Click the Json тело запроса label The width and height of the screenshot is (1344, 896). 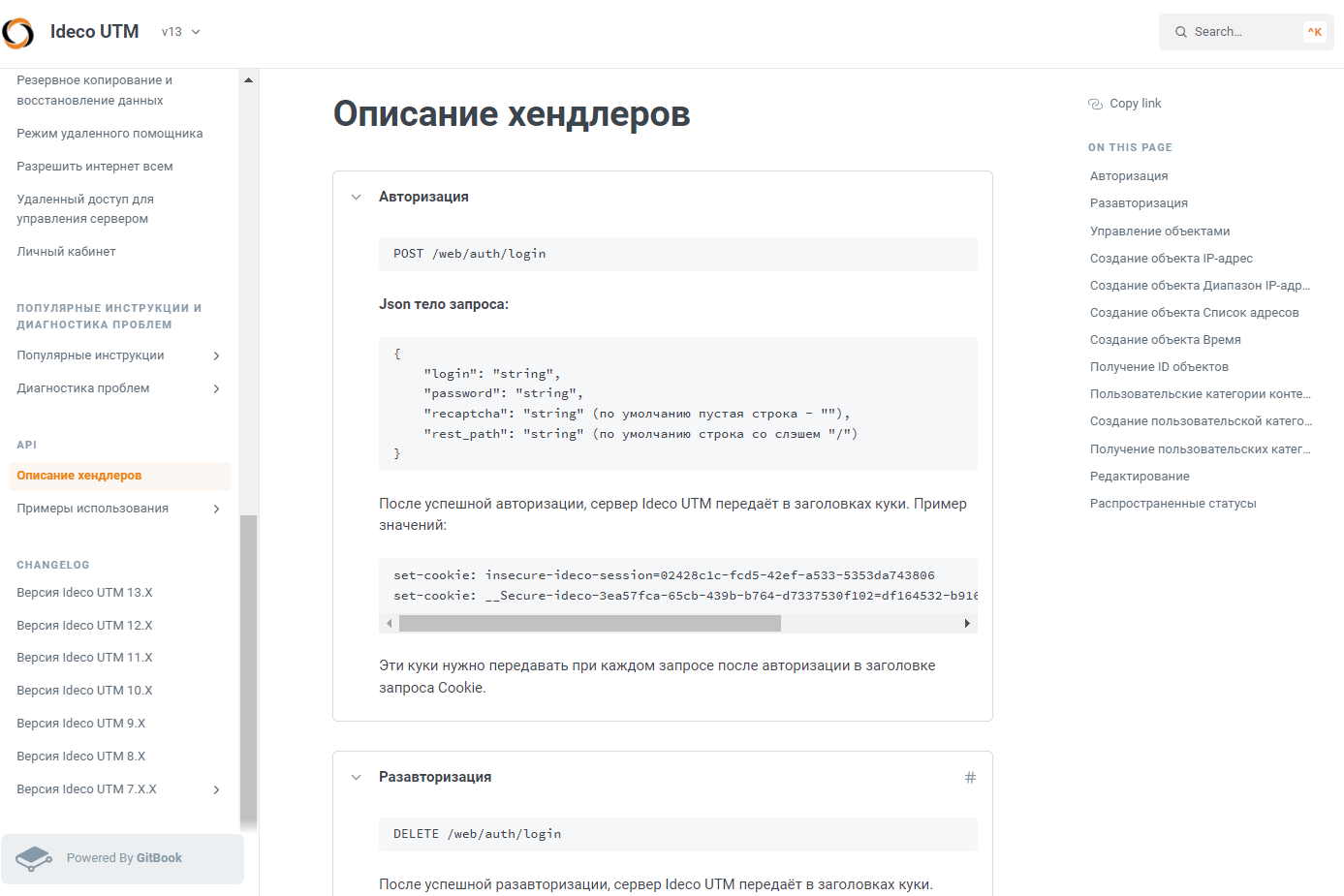coord(444,304)
